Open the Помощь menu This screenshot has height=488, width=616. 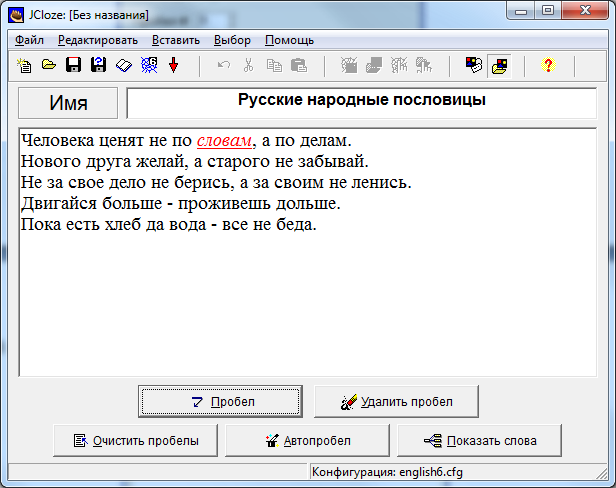289,40
